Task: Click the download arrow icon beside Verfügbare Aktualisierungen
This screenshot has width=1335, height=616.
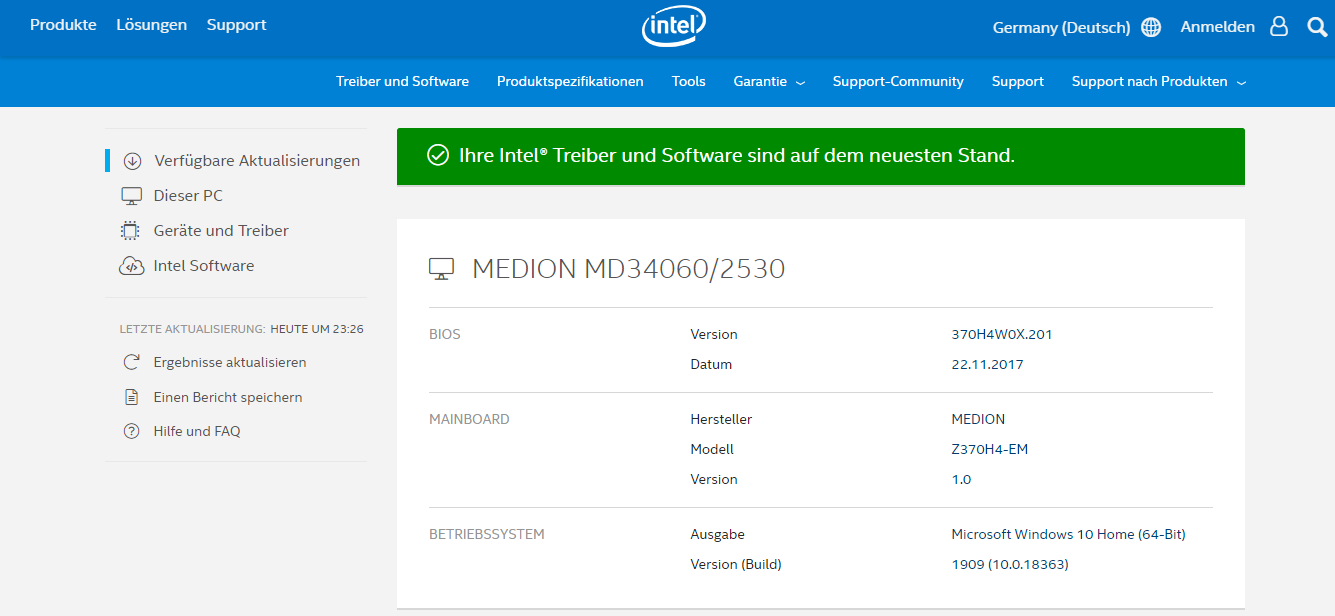Action: point(132,161)
